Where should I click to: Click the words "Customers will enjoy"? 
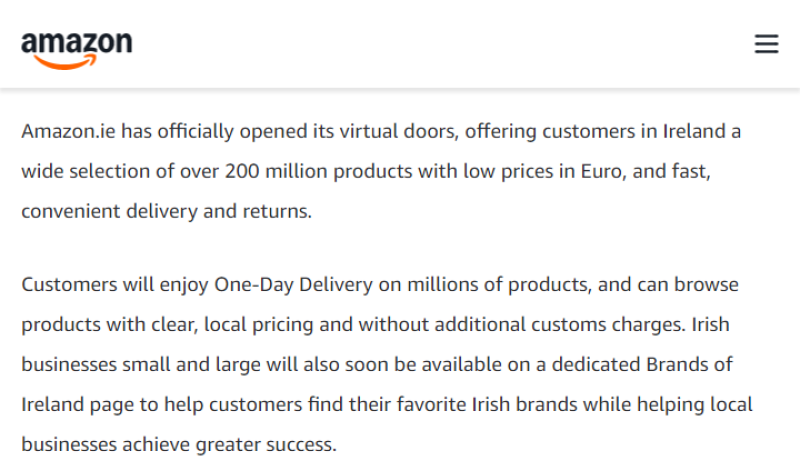(114, 285)
